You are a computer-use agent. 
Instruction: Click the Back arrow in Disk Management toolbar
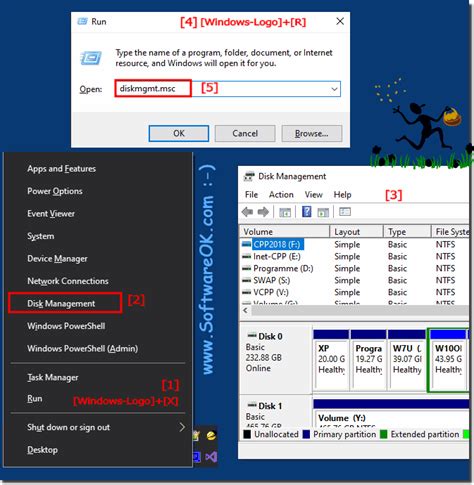point(247,212)
